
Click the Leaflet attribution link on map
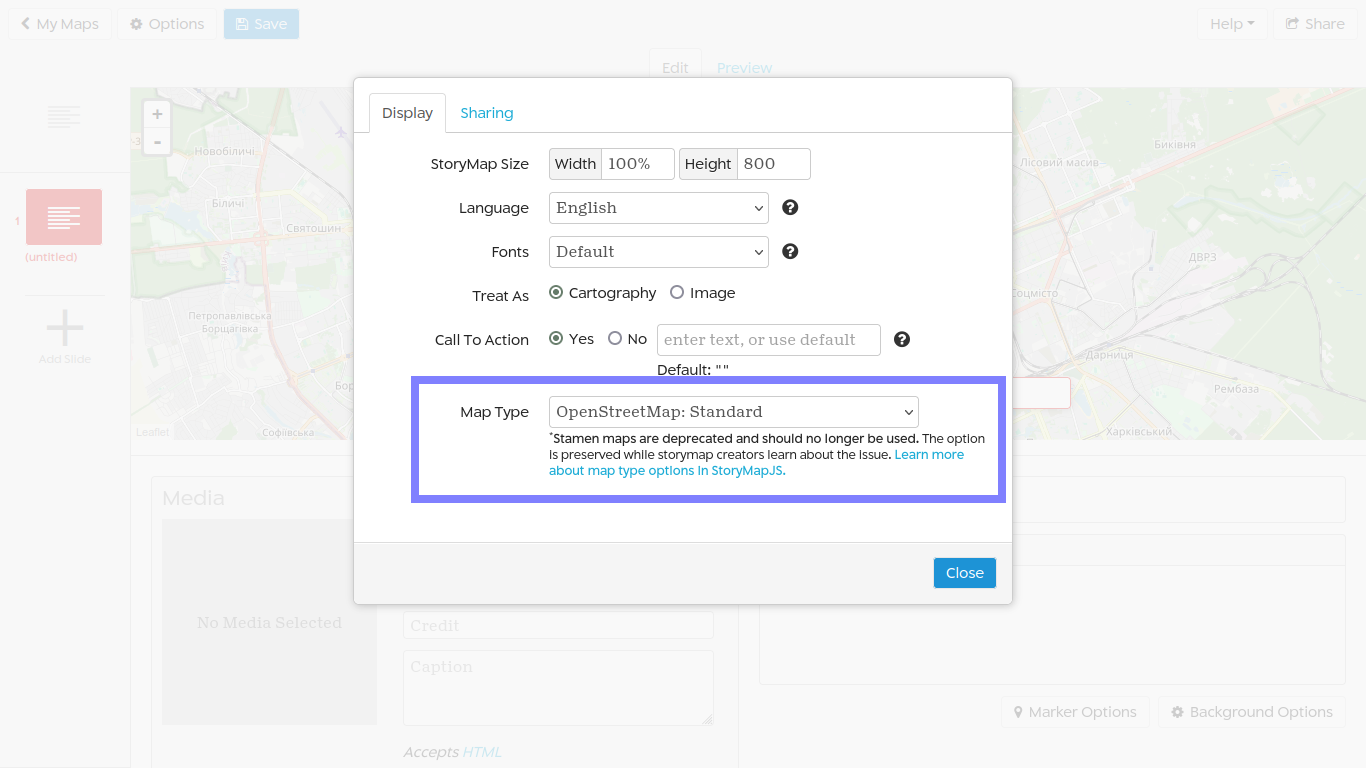coord(153,432)
